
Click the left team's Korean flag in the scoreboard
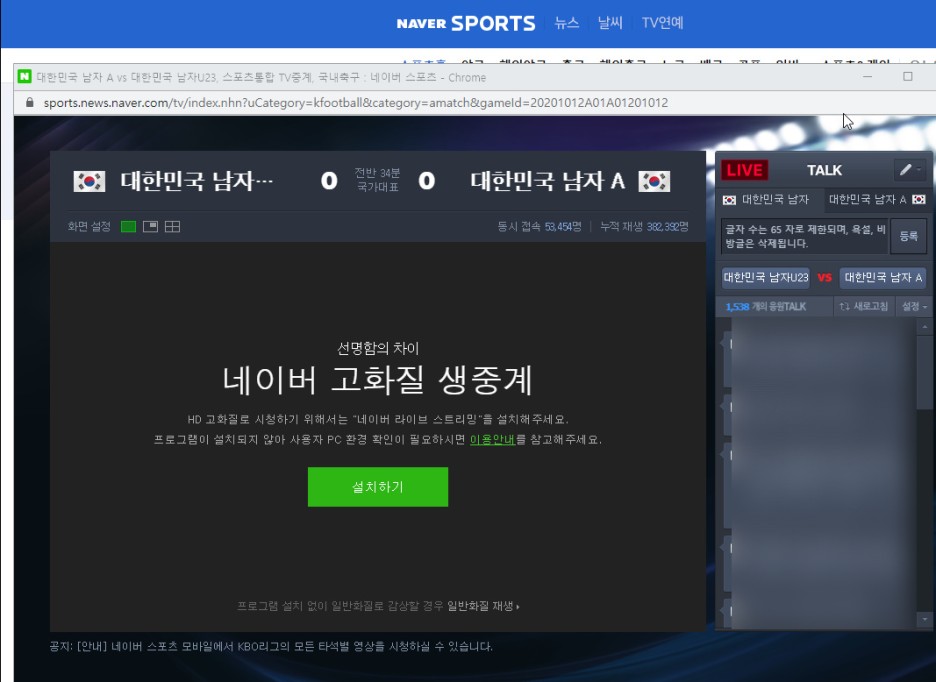coord(90,181)
